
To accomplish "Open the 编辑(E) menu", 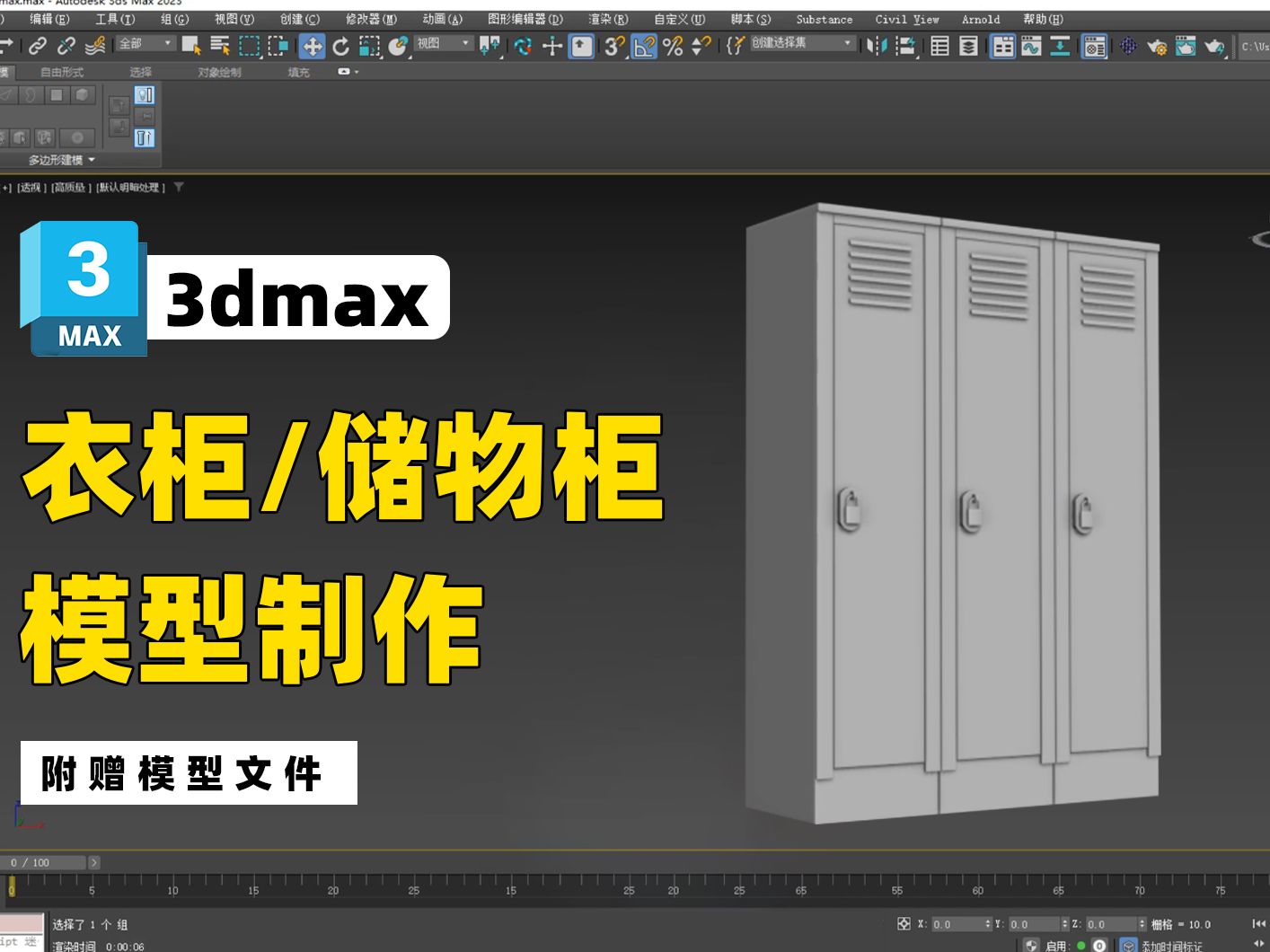I will click(49, 19).
